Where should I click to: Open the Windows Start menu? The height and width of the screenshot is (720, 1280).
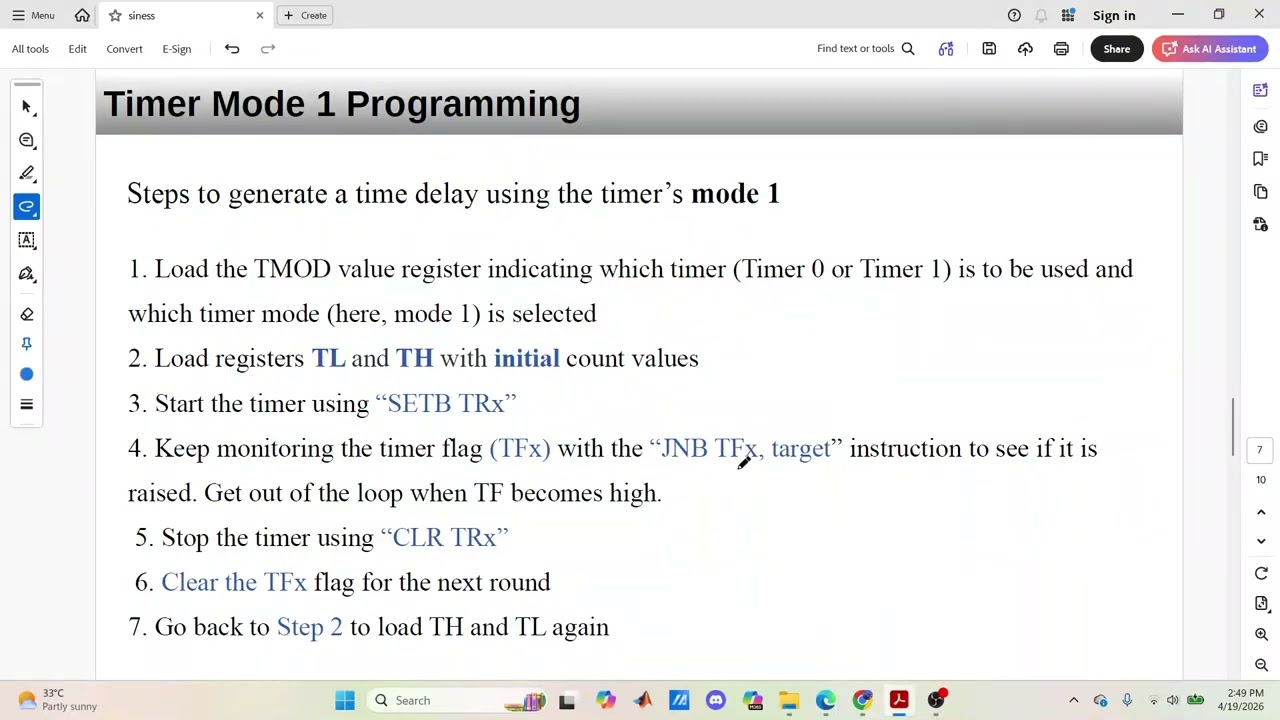point(345,700)
